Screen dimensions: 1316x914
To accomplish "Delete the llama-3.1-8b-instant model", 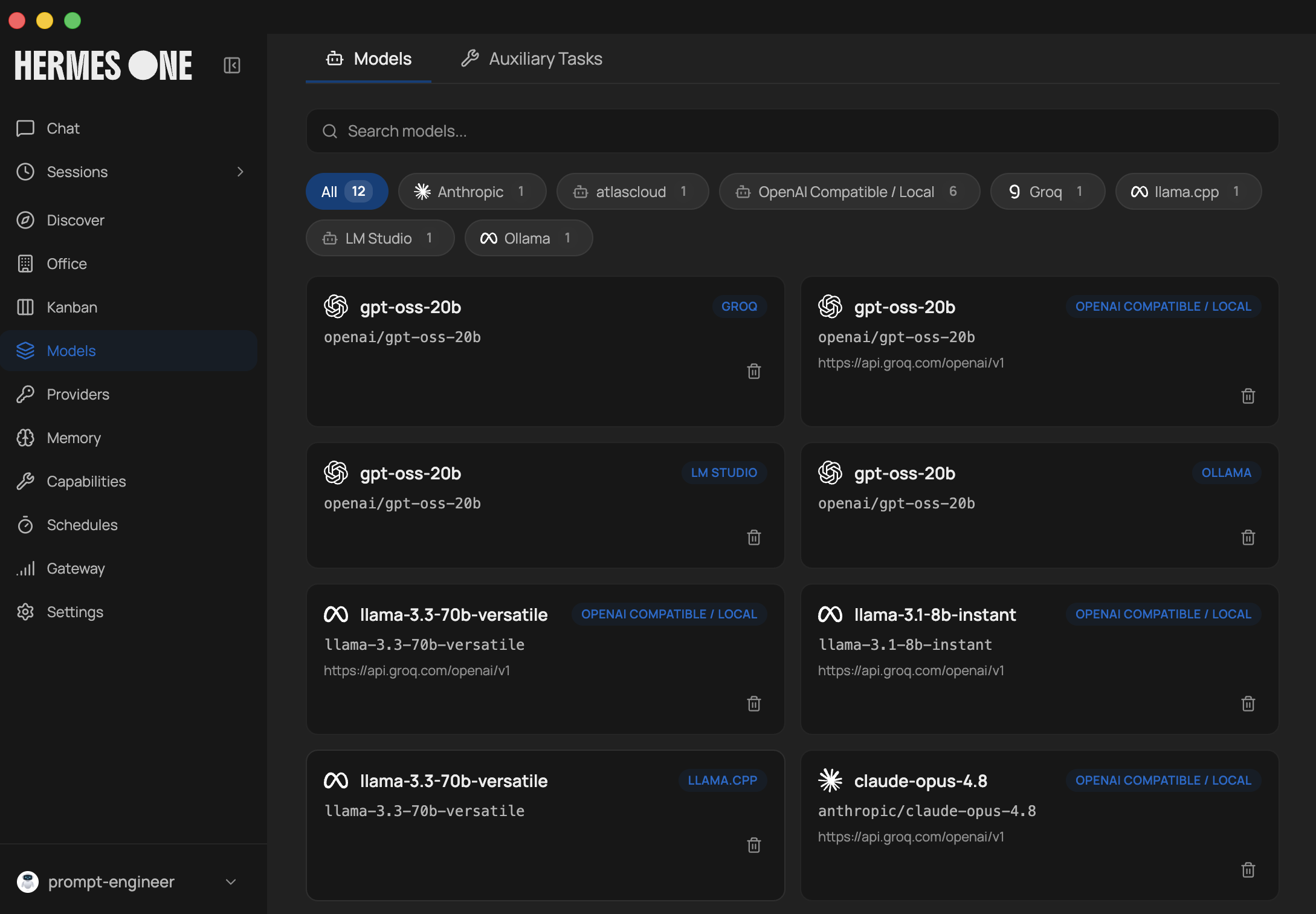I will [1248, 704].
